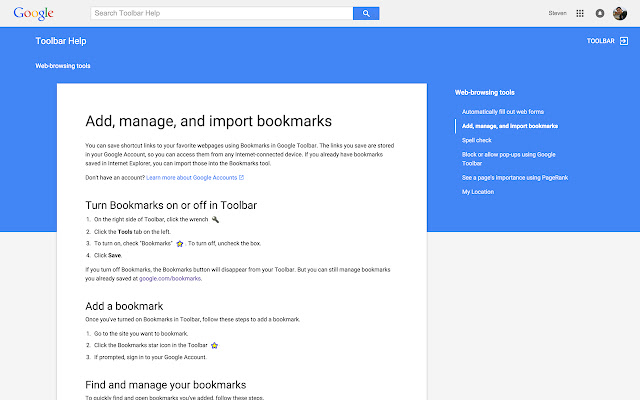Go to the TOOLBAR product link
640x400 pixels.
pyautogui.click(x=600, y=41)
